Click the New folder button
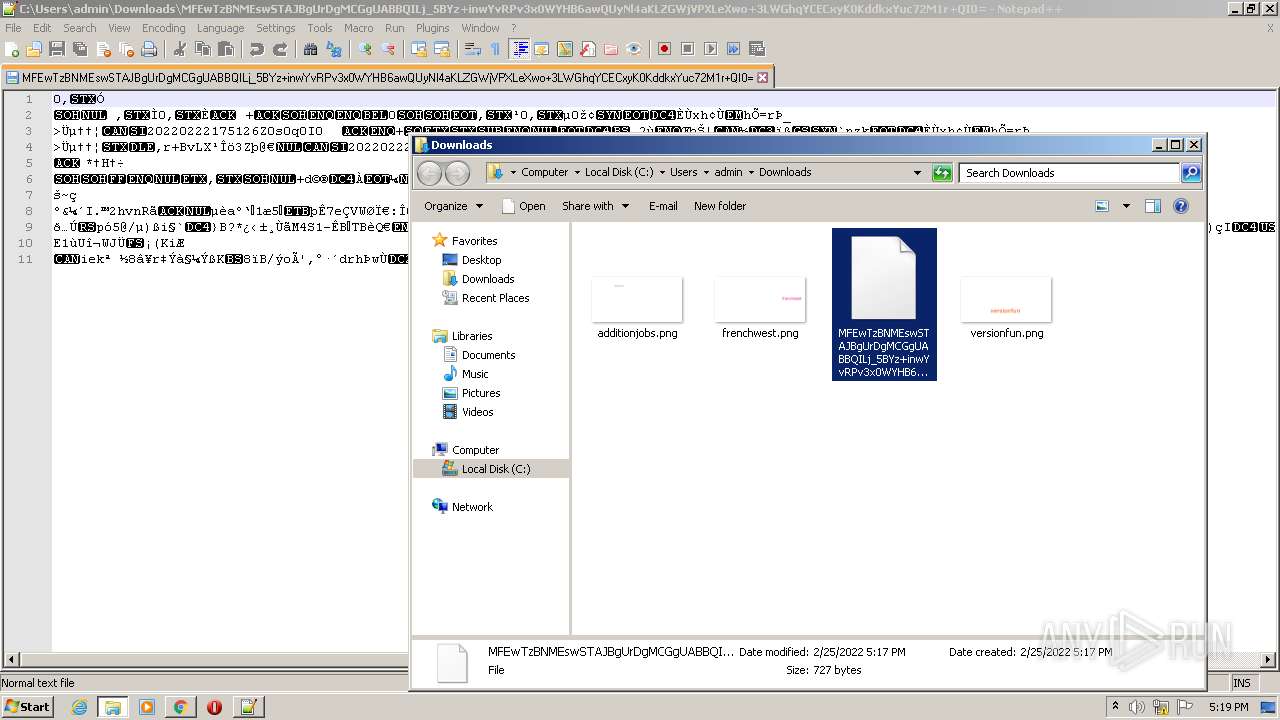The width and height of the screenshot is (1280, 720). point(720,206)
